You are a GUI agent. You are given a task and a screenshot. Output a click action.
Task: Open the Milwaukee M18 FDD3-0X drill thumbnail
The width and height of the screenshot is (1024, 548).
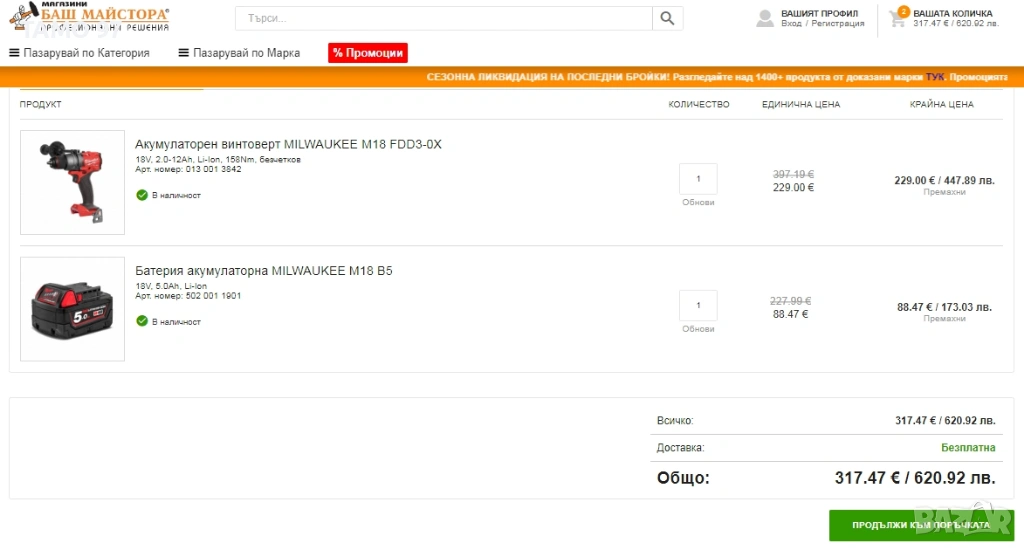[x=72, y=182]
